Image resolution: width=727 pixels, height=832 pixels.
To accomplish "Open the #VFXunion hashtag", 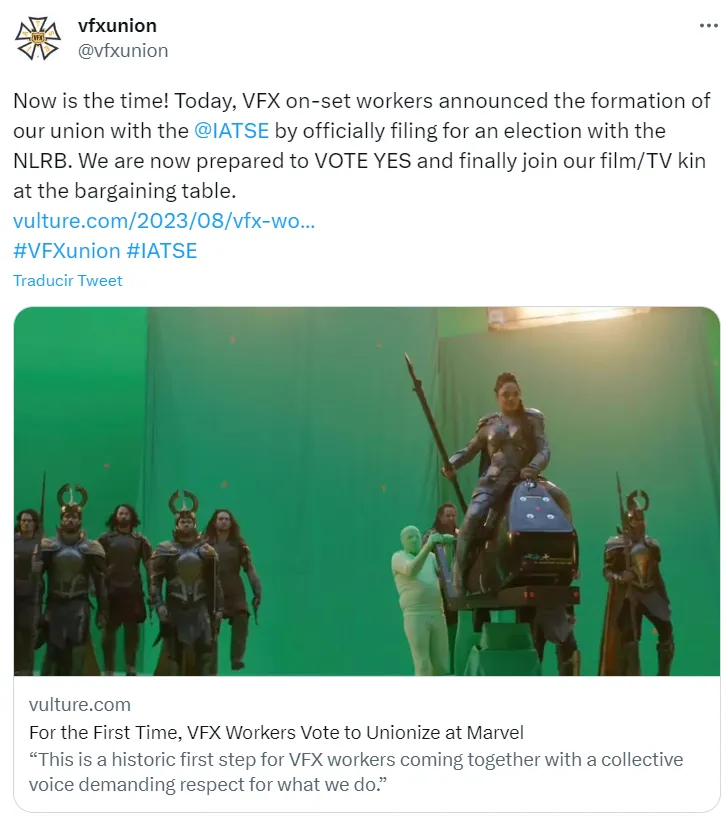I will pyautogui.click(x=66, y=250).
